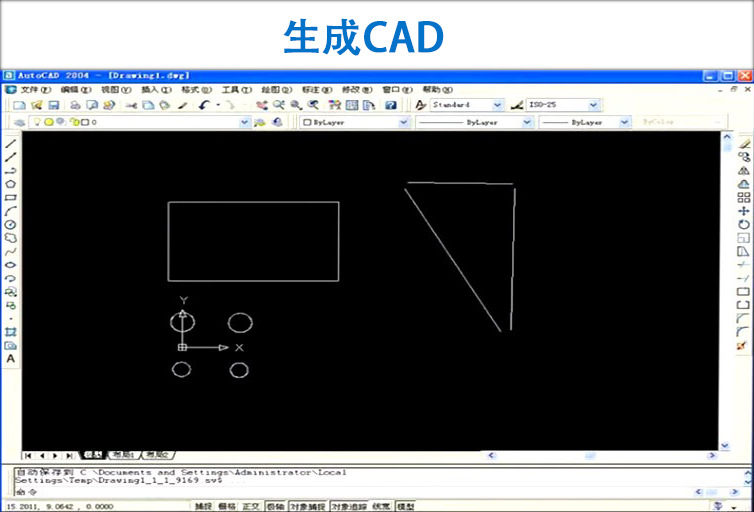Select the Rectangle draw tool
The image size is (754, 512).
(11, 198)
